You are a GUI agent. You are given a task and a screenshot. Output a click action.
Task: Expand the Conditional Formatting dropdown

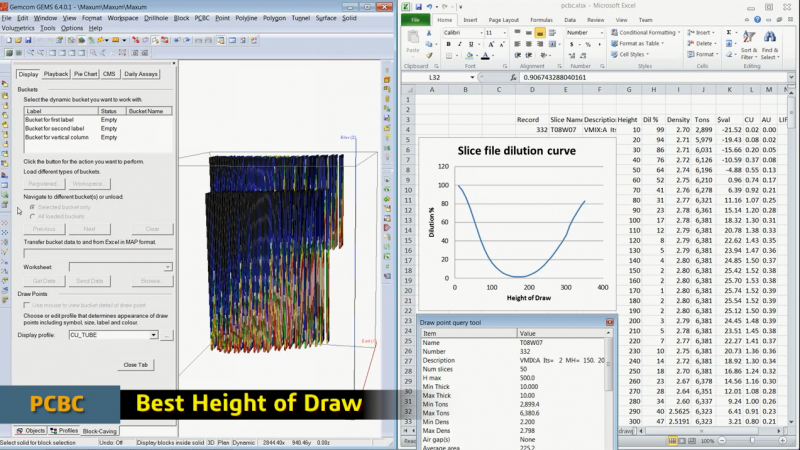coord(645,32)
